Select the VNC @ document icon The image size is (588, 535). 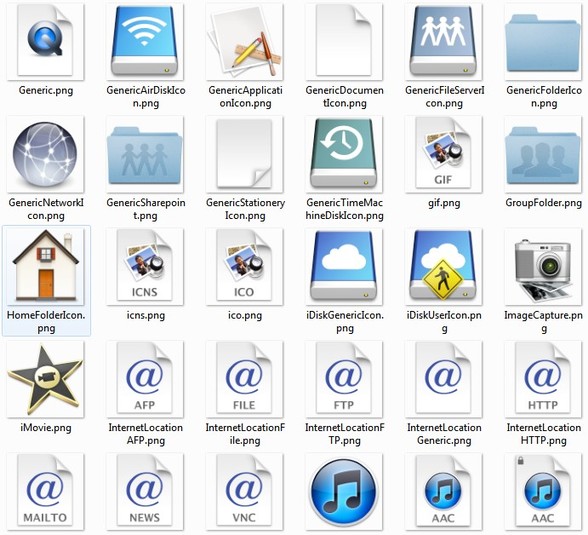(244, 492)
